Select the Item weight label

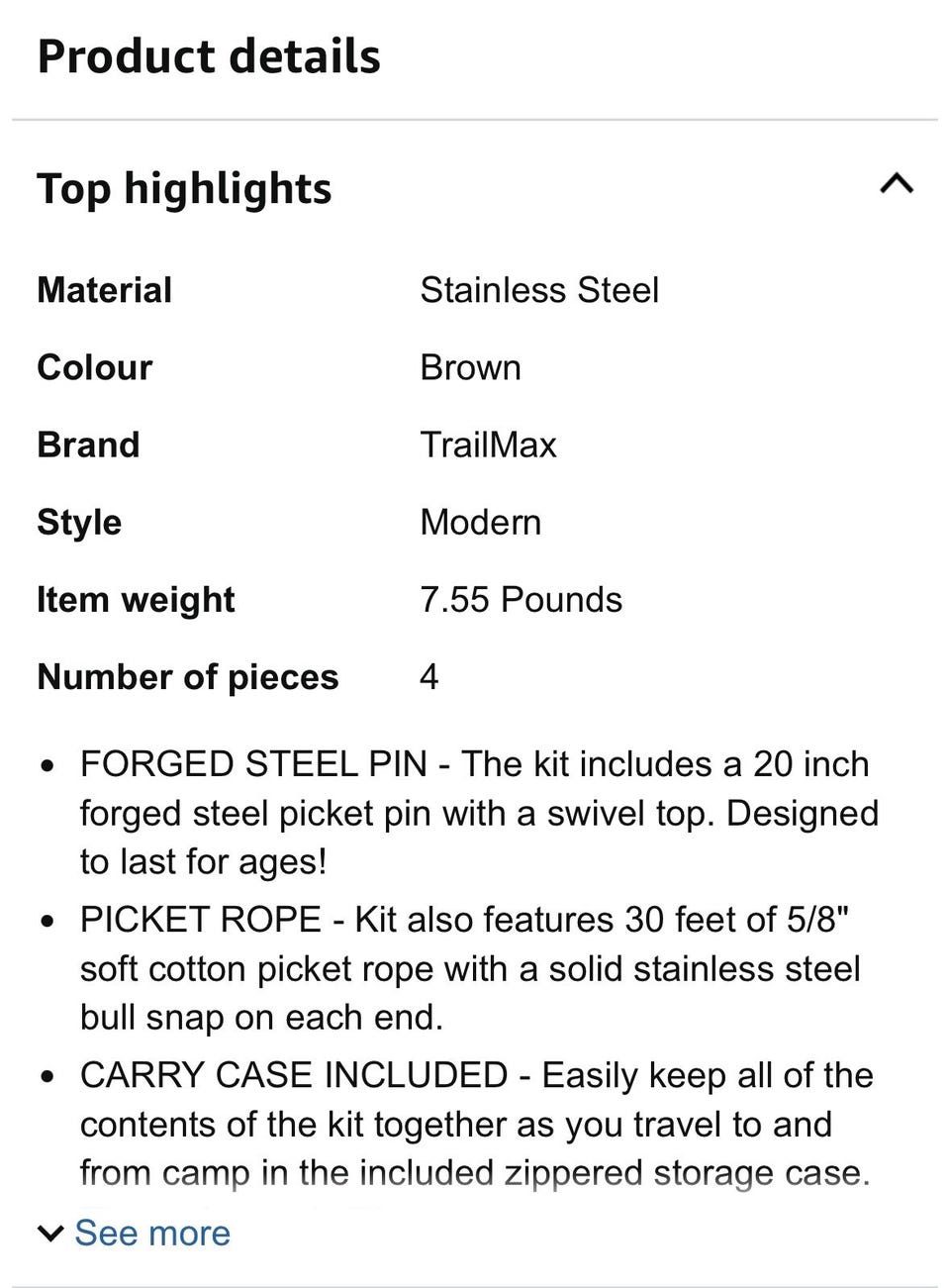pos(136,599)
